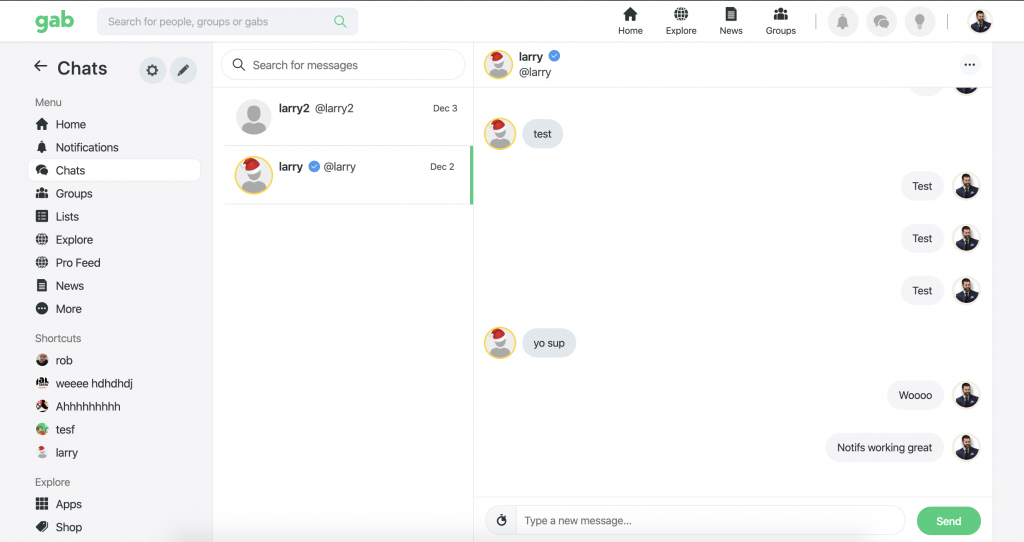Viewport: 1024px width, 542px height.
Task: Click the chat bubbles icon in top bar
Action: 881,21
